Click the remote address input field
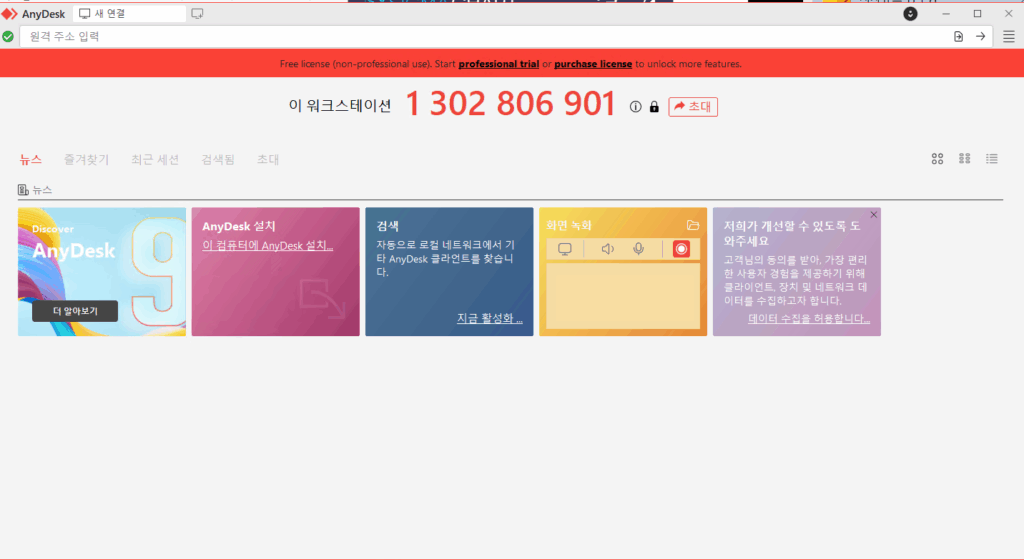1024x560 pixels. (480, 36)
